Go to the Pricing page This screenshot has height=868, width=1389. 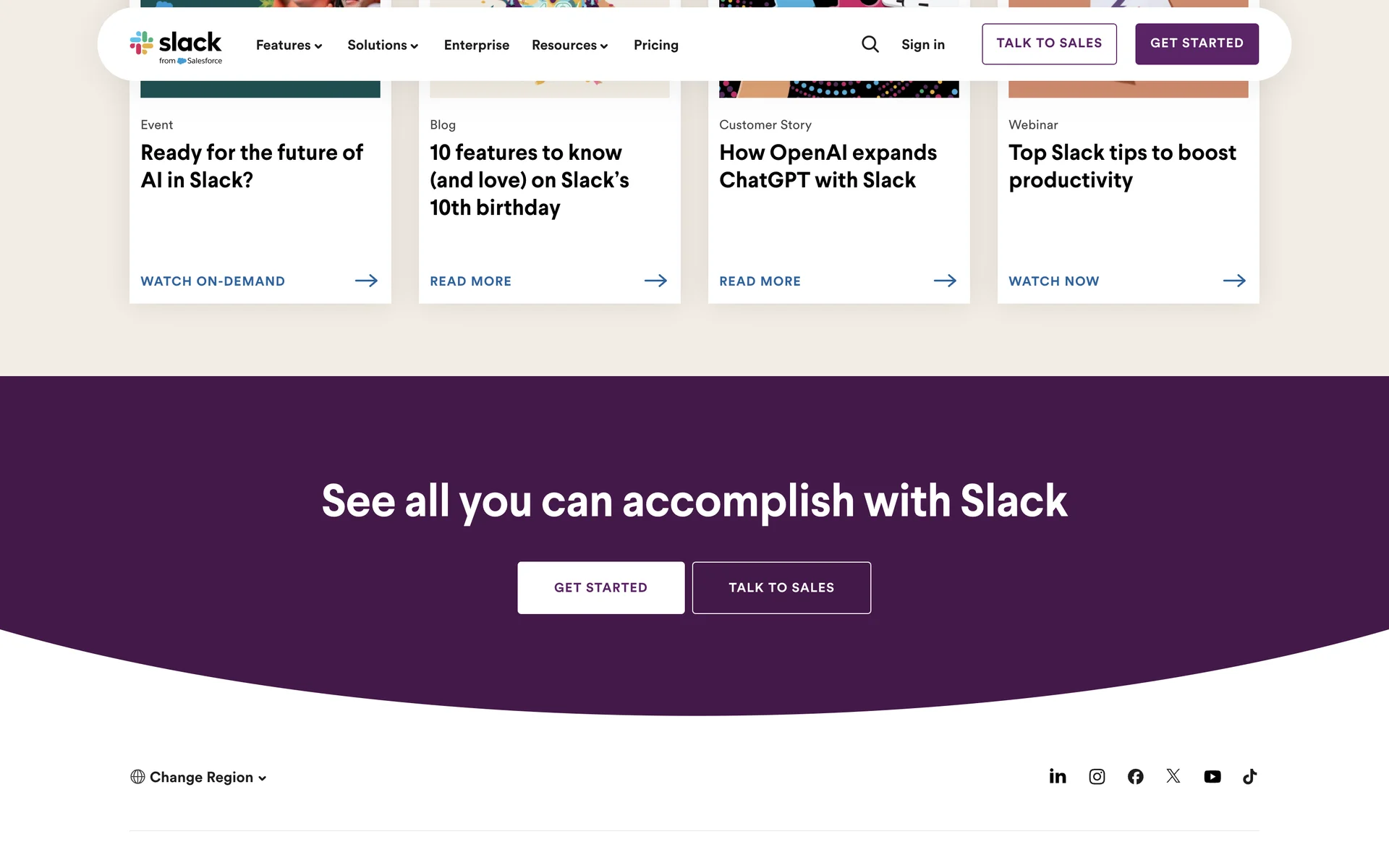[x=655, y=45]
